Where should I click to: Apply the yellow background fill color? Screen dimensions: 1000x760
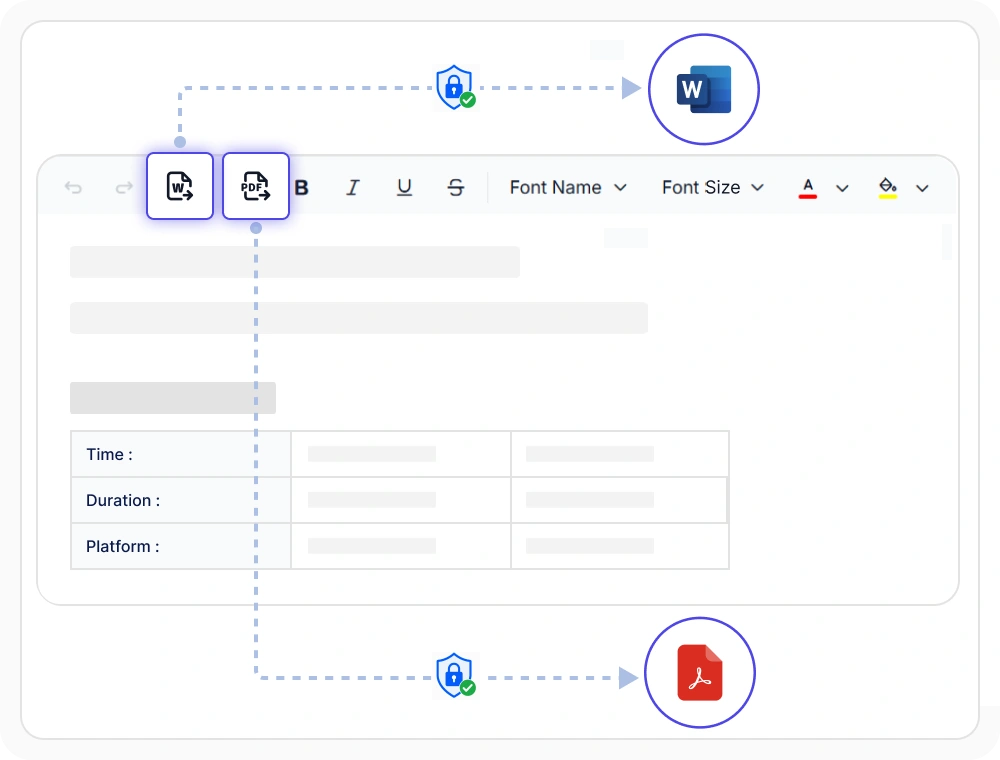pos(888,188)
